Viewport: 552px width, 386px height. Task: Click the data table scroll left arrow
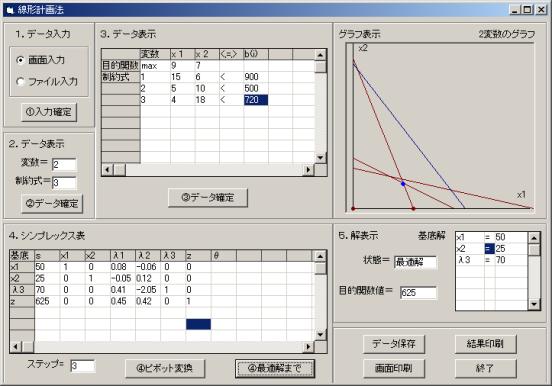click(x=107, y=170)
